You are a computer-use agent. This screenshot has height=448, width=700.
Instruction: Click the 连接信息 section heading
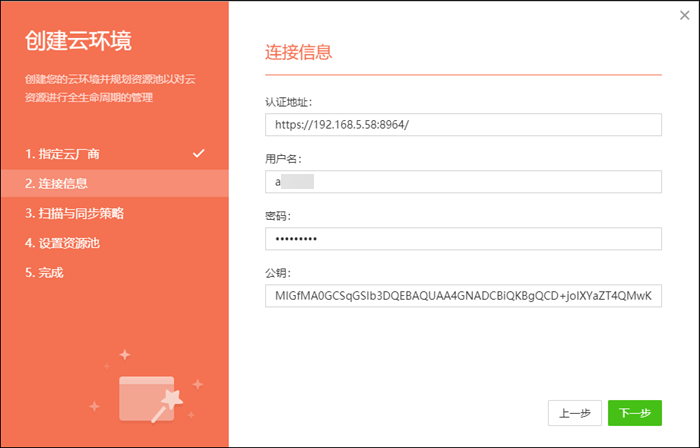[x=298, y=52]
